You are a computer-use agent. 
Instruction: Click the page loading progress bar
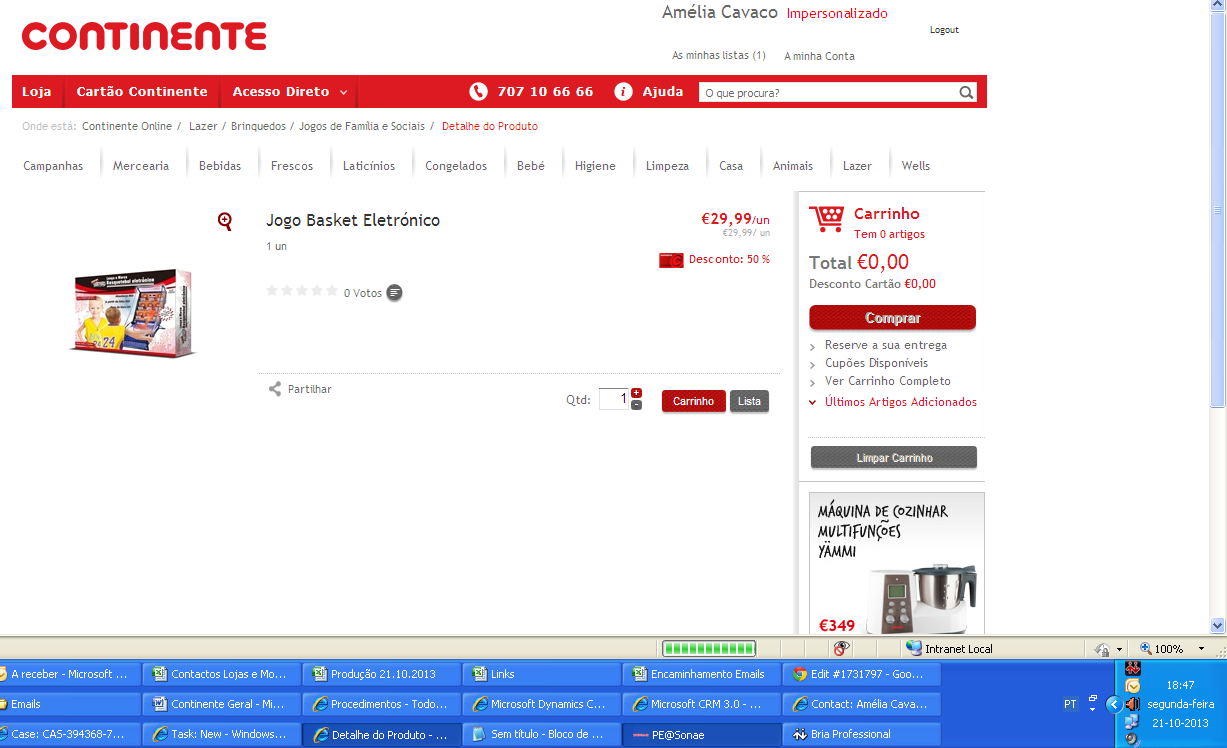[709, 649]
